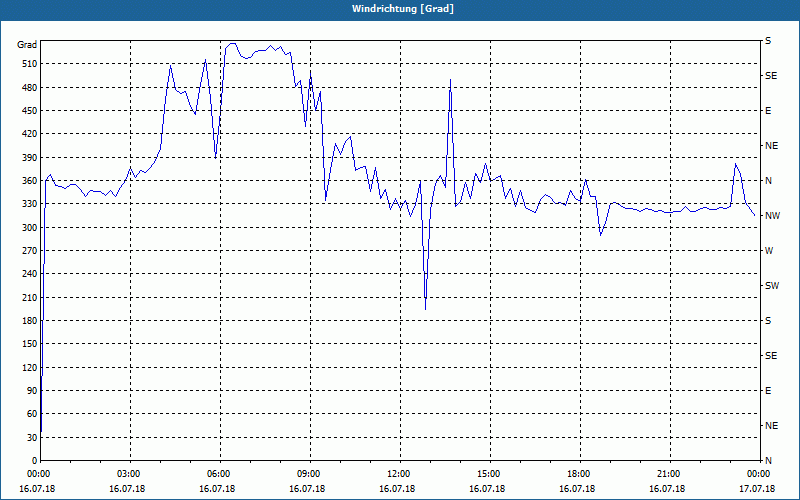Click the NW compass label
800x500 pixels.
[x=772, y=216]
